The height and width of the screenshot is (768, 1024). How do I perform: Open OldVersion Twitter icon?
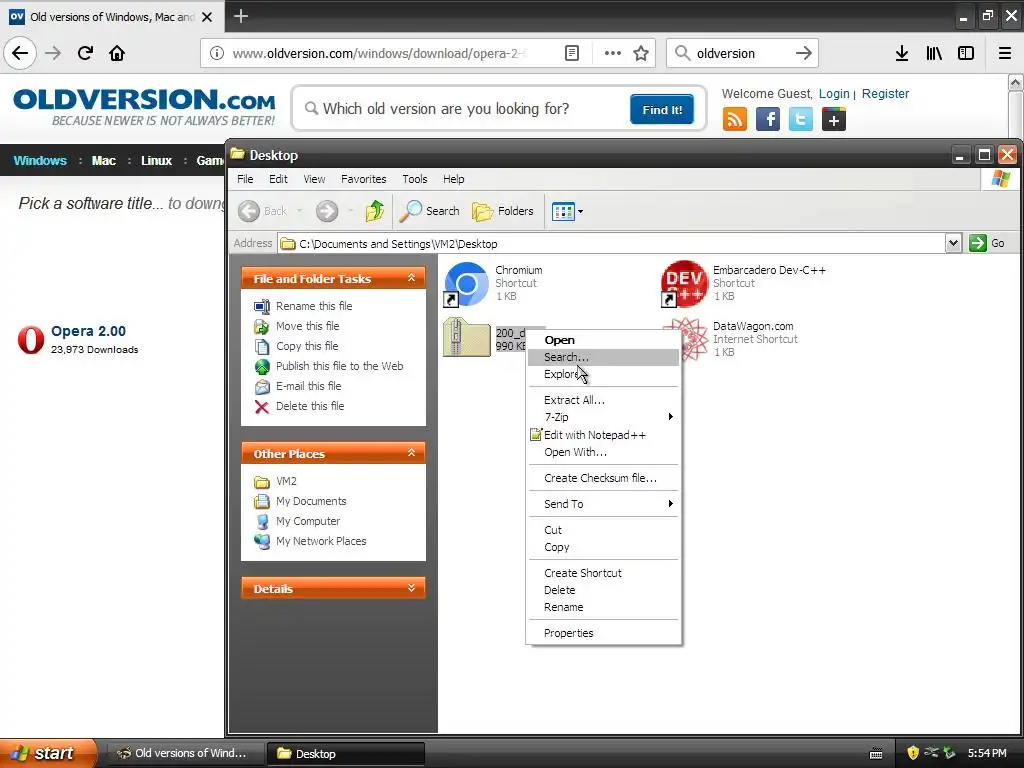(801, 120)
